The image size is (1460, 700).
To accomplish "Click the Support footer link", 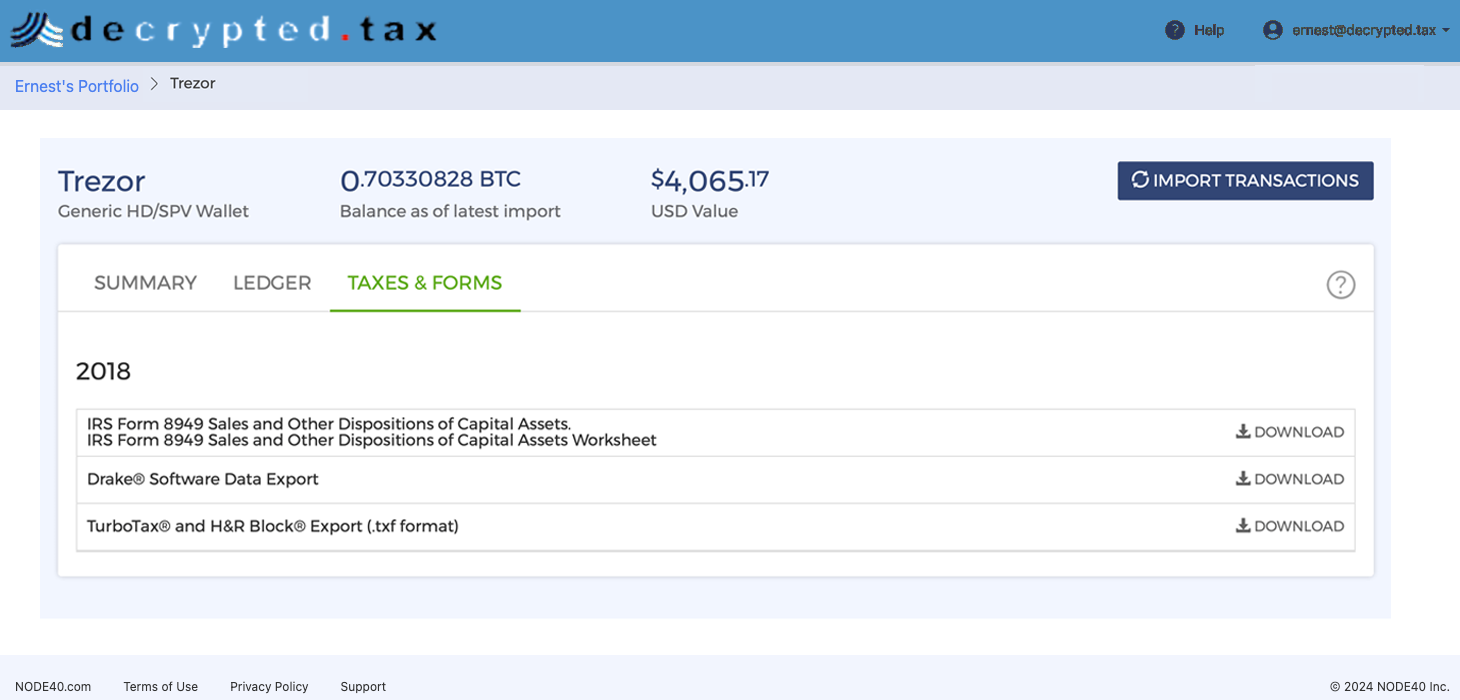I will click(363, 687).
